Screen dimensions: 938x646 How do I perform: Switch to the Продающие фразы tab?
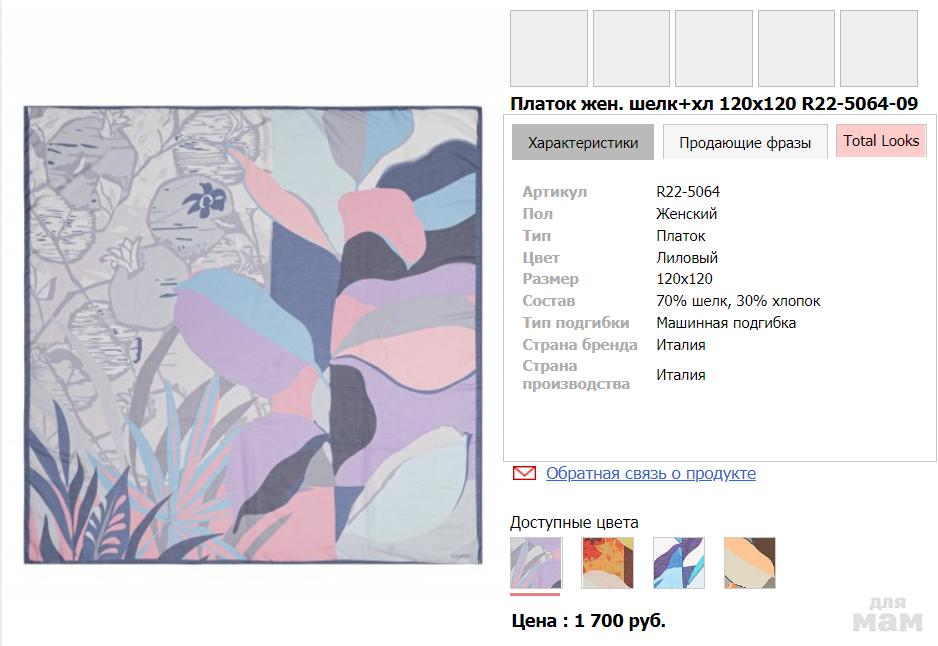point(745,142)
